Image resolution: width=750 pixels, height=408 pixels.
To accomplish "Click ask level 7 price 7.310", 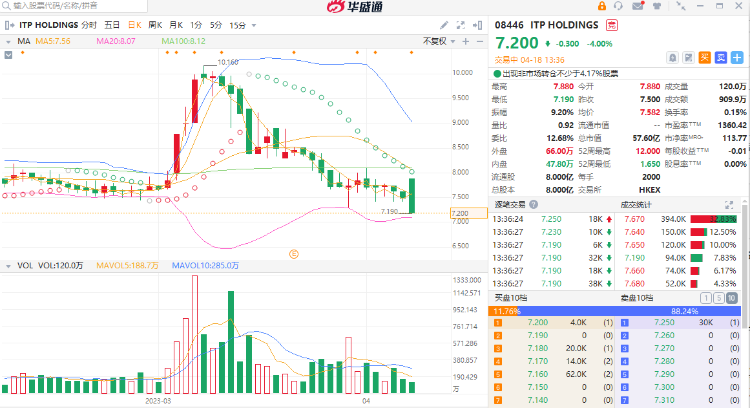I will [664, 400].
